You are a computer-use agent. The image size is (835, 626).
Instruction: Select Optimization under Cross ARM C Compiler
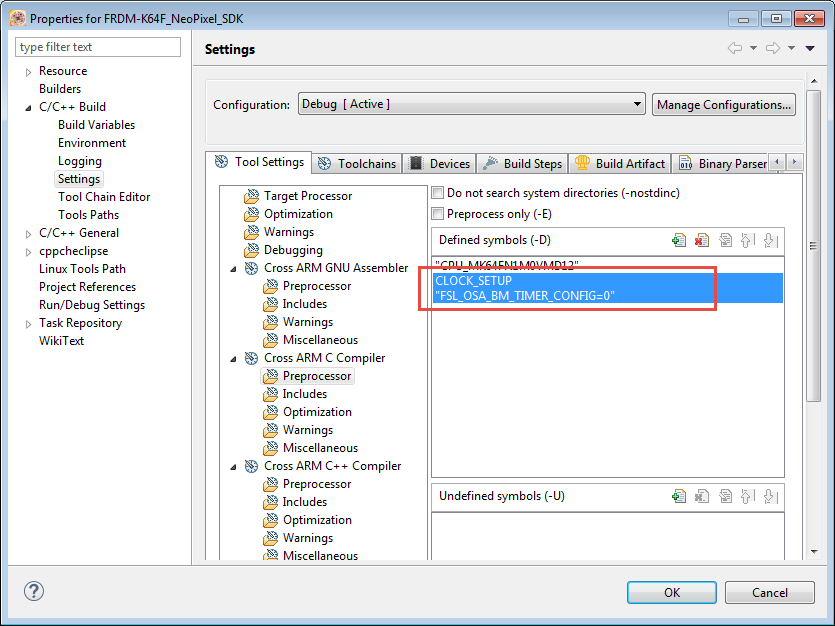pos(316,412)
